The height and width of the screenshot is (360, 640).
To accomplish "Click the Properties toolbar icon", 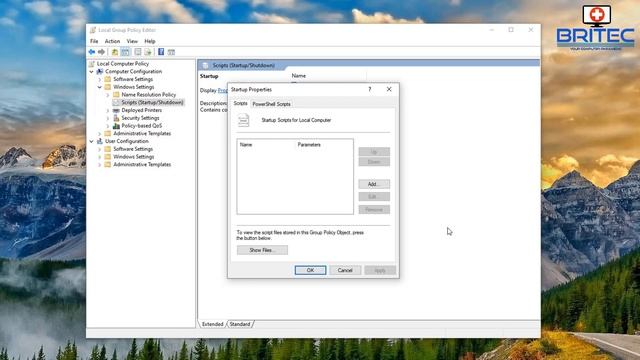I will pos(138,52).
